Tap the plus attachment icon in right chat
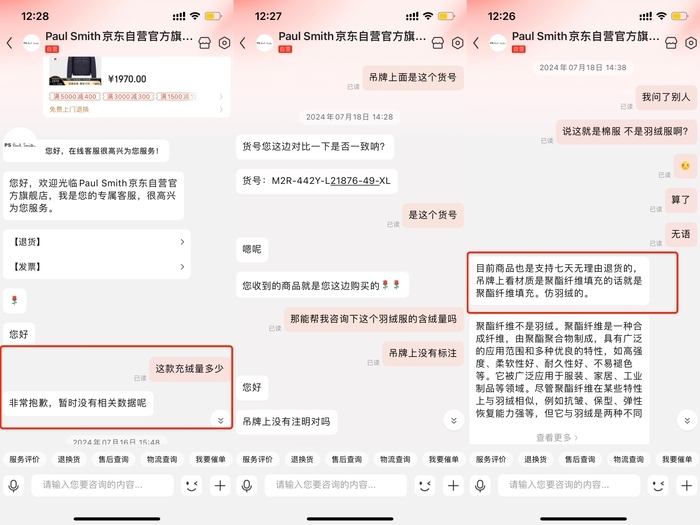The width and height of the screenshot is (700, 525). click(687, 485)
